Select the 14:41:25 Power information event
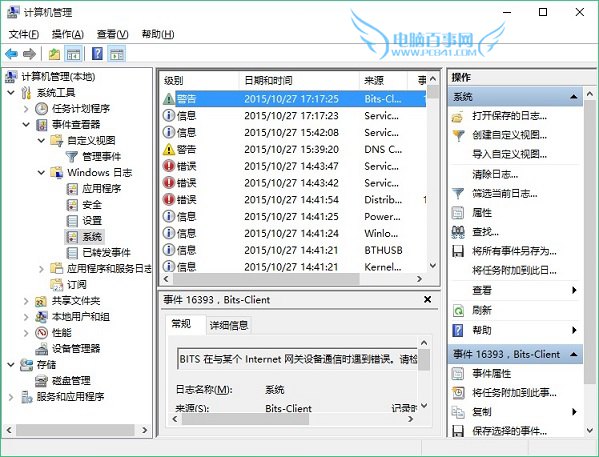Viewport: 599px width, 457px height. (293, 217)
